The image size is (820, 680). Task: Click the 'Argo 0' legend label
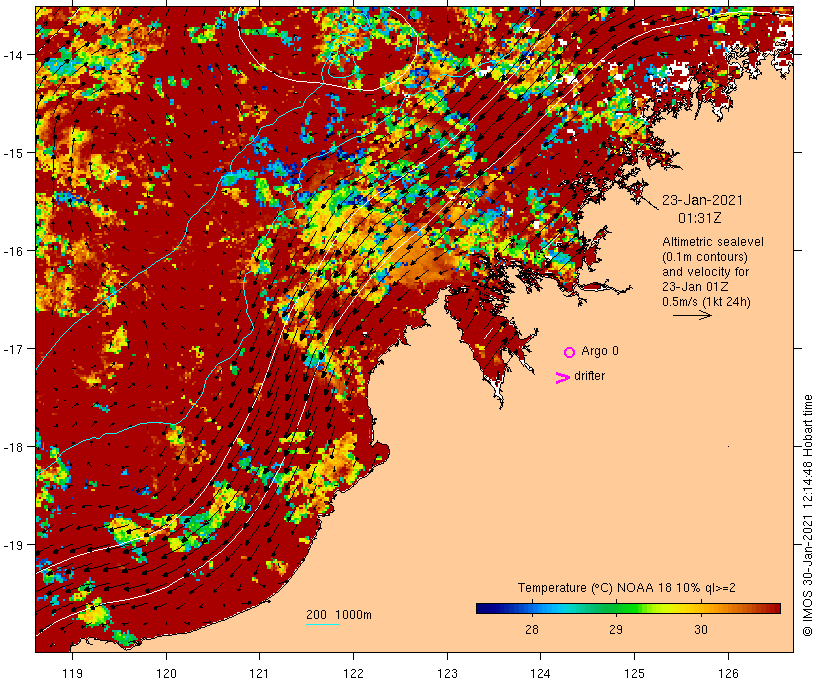click(600, 351)
